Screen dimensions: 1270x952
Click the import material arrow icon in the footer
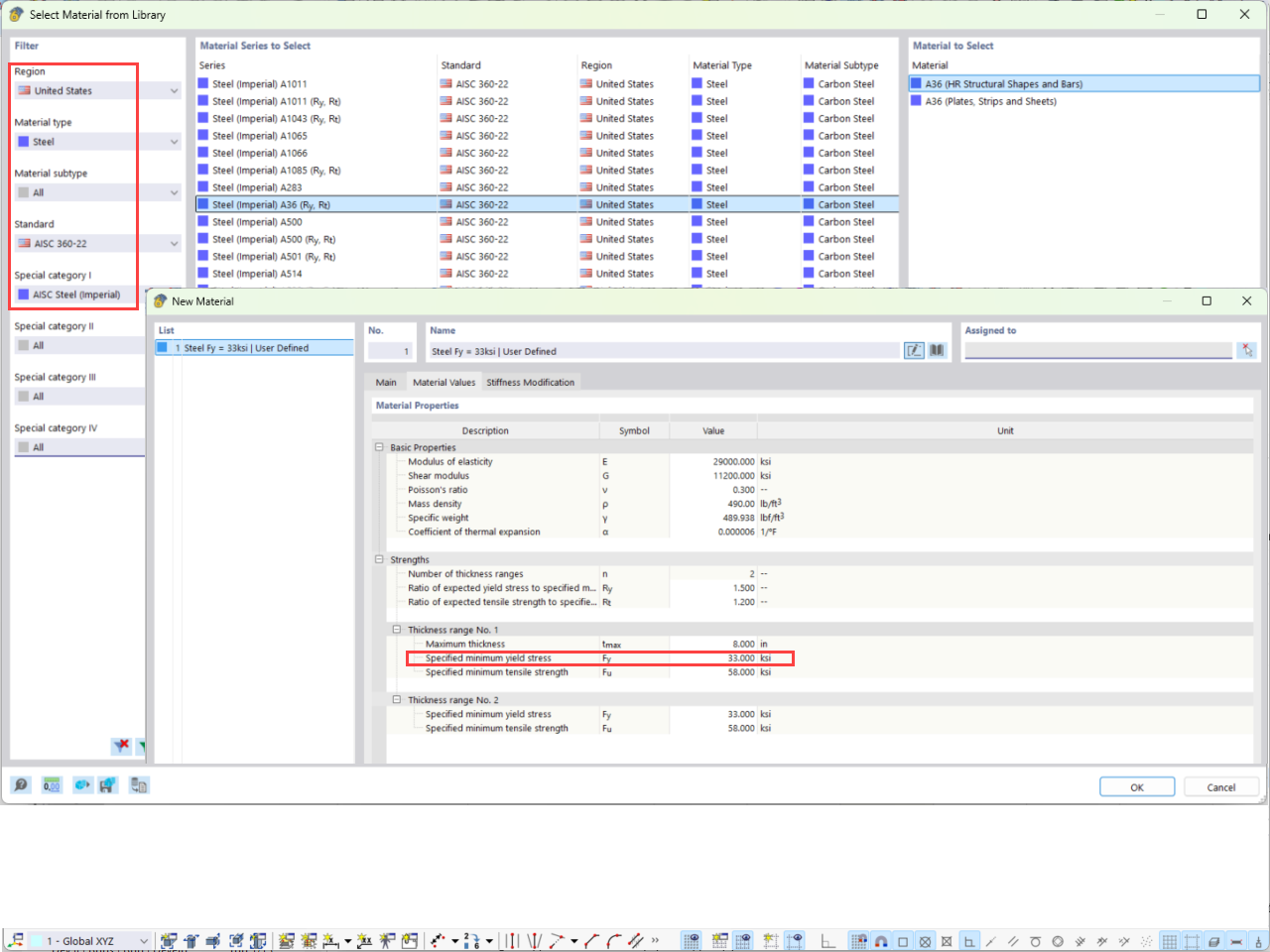coord(82,784)
